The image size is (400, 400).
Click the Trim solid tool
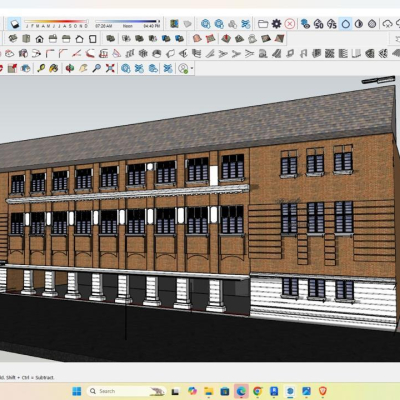(x=166, y=39)
